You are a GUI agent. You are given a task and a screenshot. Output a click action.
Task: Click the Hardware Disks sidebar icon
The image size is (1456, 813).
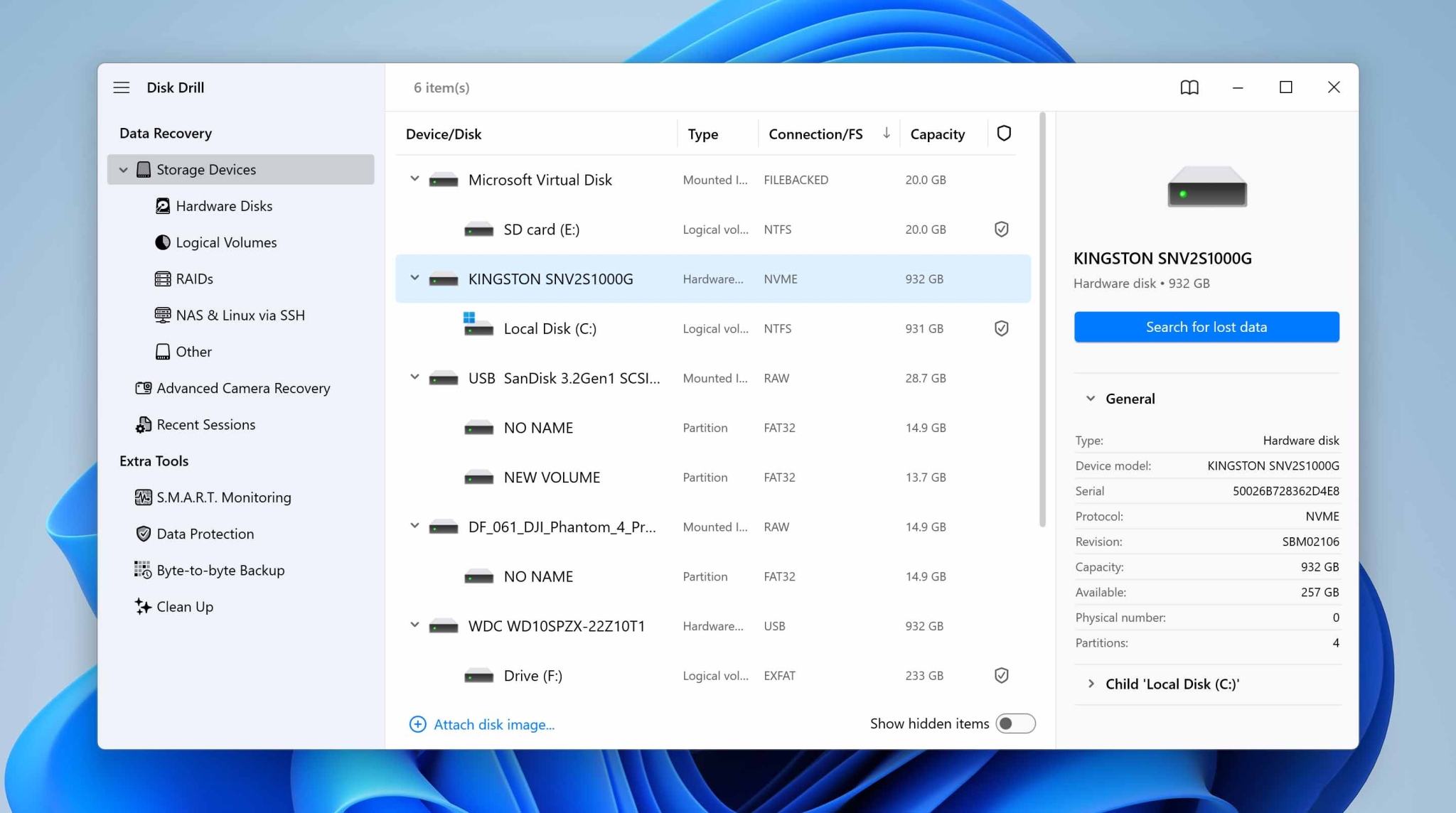[x=163, y=206]
